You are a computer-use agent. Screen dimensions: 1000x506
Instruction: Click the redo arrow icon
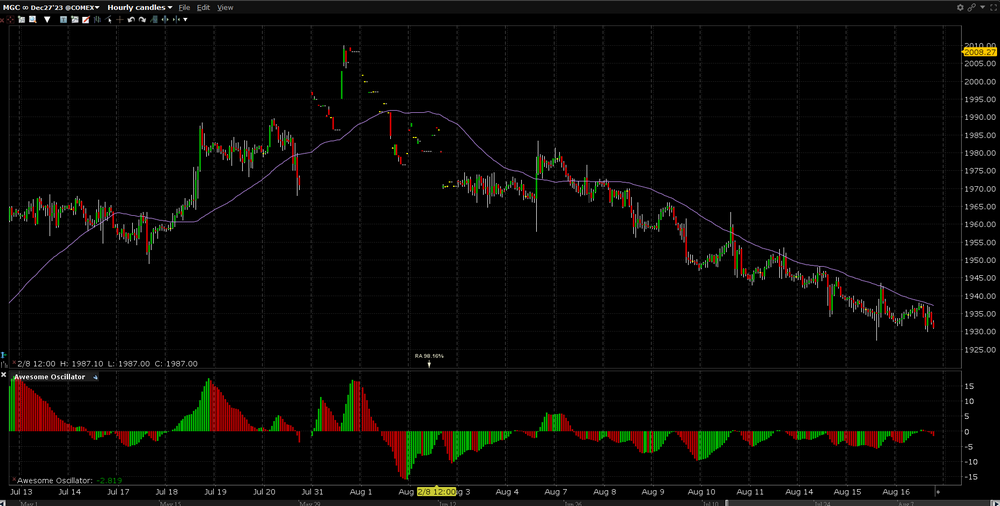coord(141,19)
